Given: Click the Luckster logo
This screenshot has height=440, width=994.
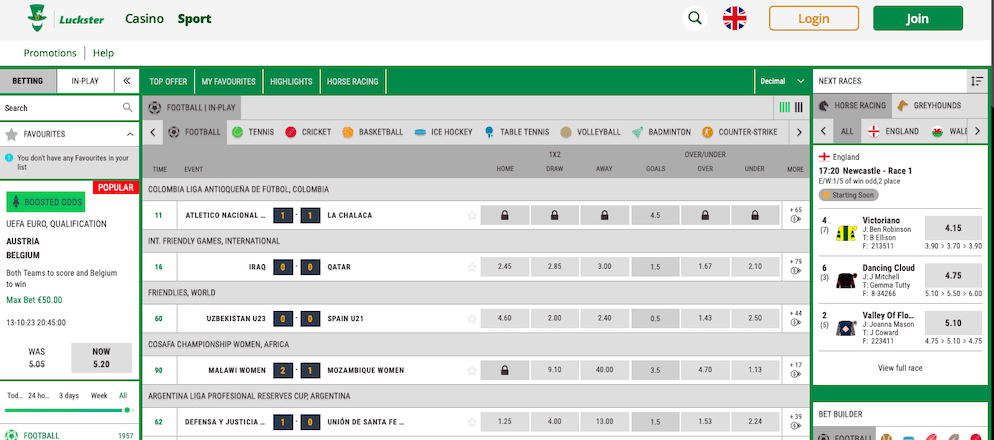Looking at the screenshot, I should 66,18.
